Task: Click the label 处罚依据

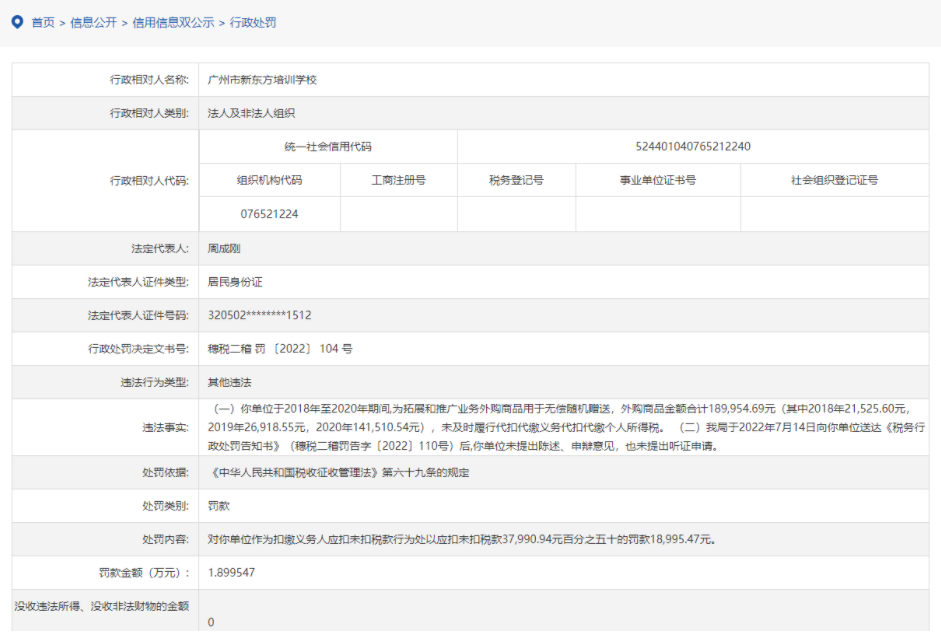Action: tap(166, 472)
